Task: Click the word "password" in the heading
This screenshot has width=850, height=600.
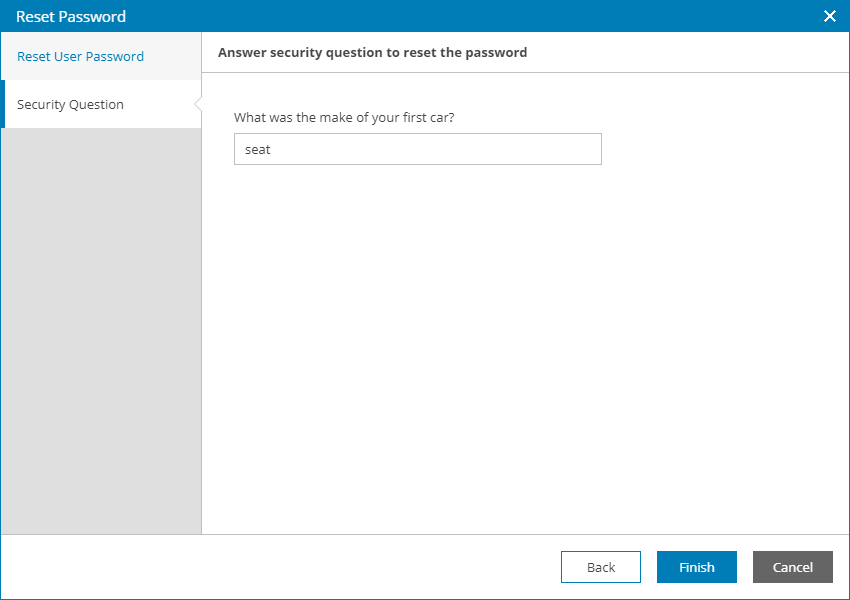Action: tap(495, 52)
